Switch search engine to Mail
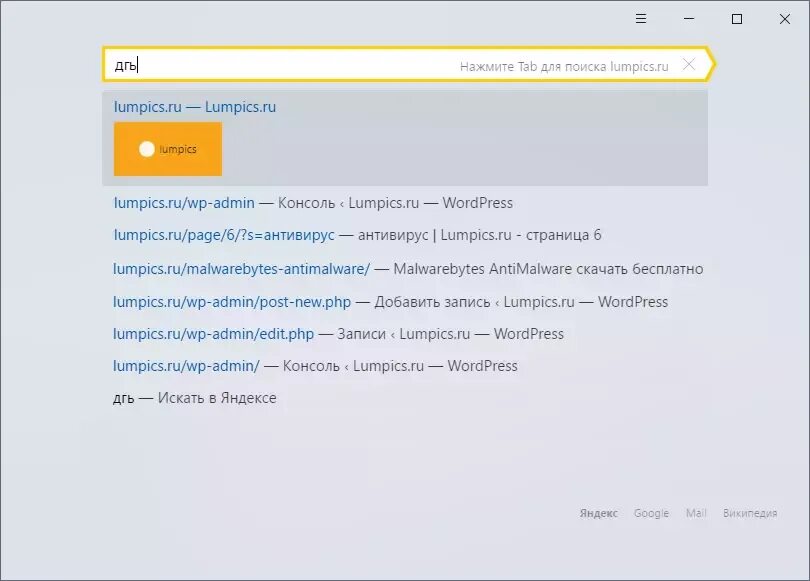Image resolution: width=810 pixels, height=581 pixels. (696, 513)
